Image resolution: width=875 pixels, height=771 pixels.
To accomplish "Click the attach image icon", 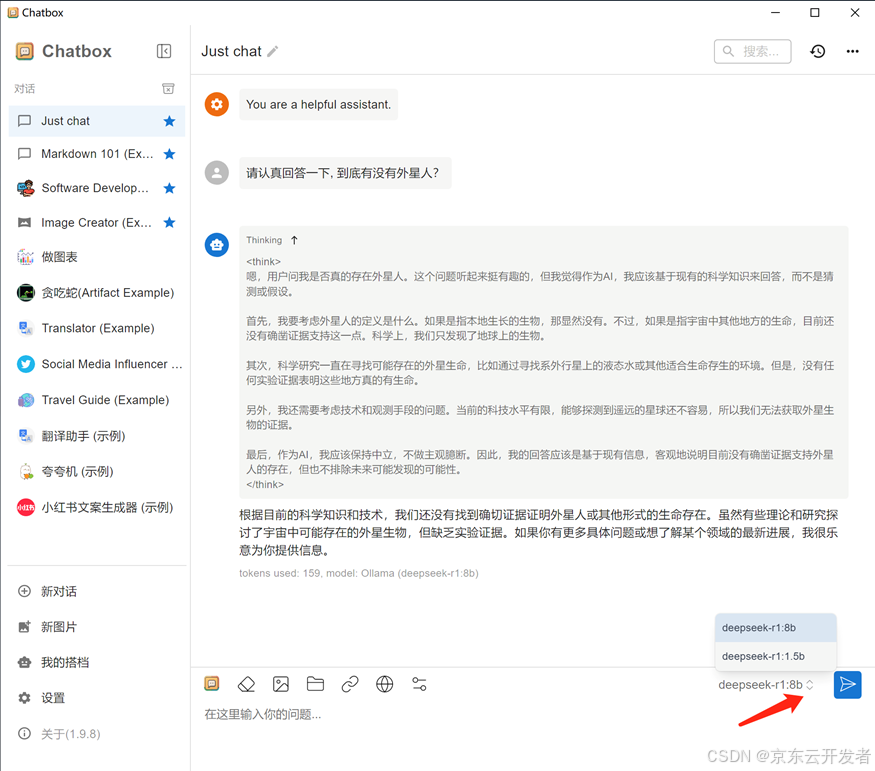I will pos(281,683).
